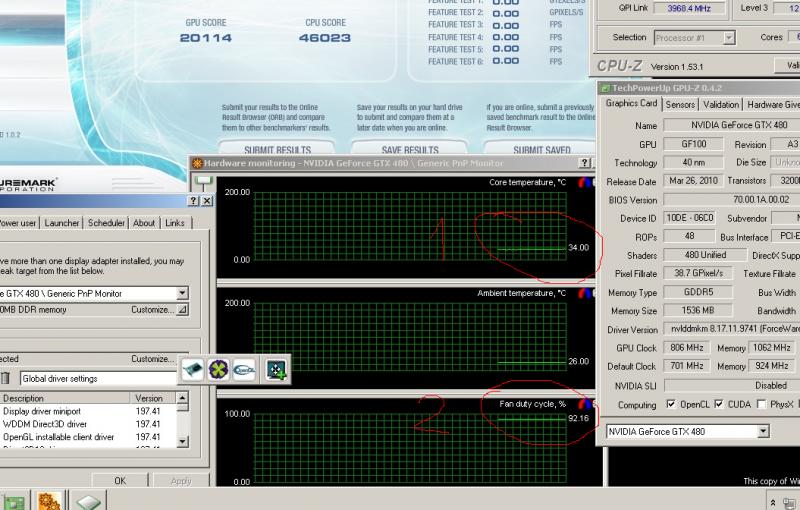The height and width of the screenshot is (510, 800).
Task: Click CPU SCORE value 46023
Action: point(325,38)
